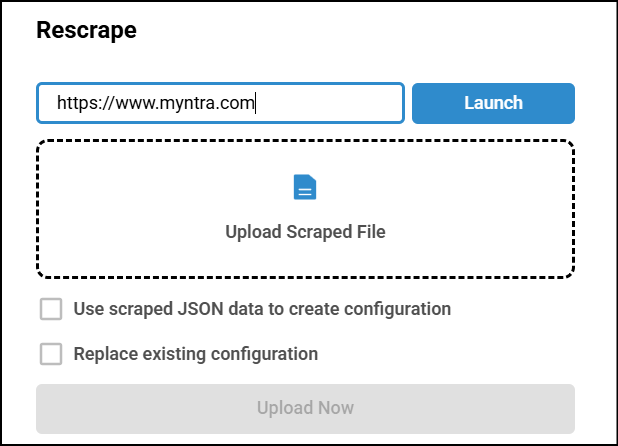Image resolution: width=618 pixels, height=446 pixels.
Task: Click the empty right end of URL box
Action: click(x=350, y=103)
